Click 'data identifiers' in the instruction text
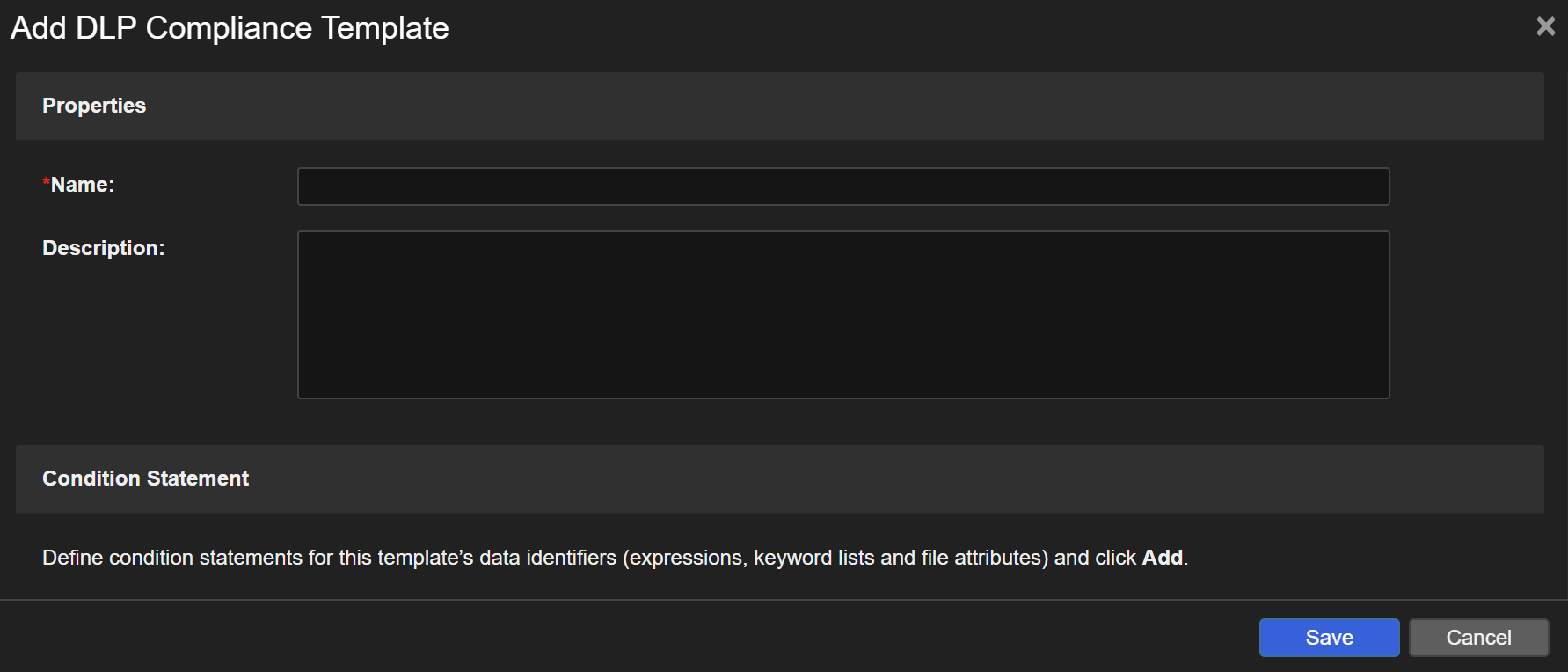 [547, 558]
